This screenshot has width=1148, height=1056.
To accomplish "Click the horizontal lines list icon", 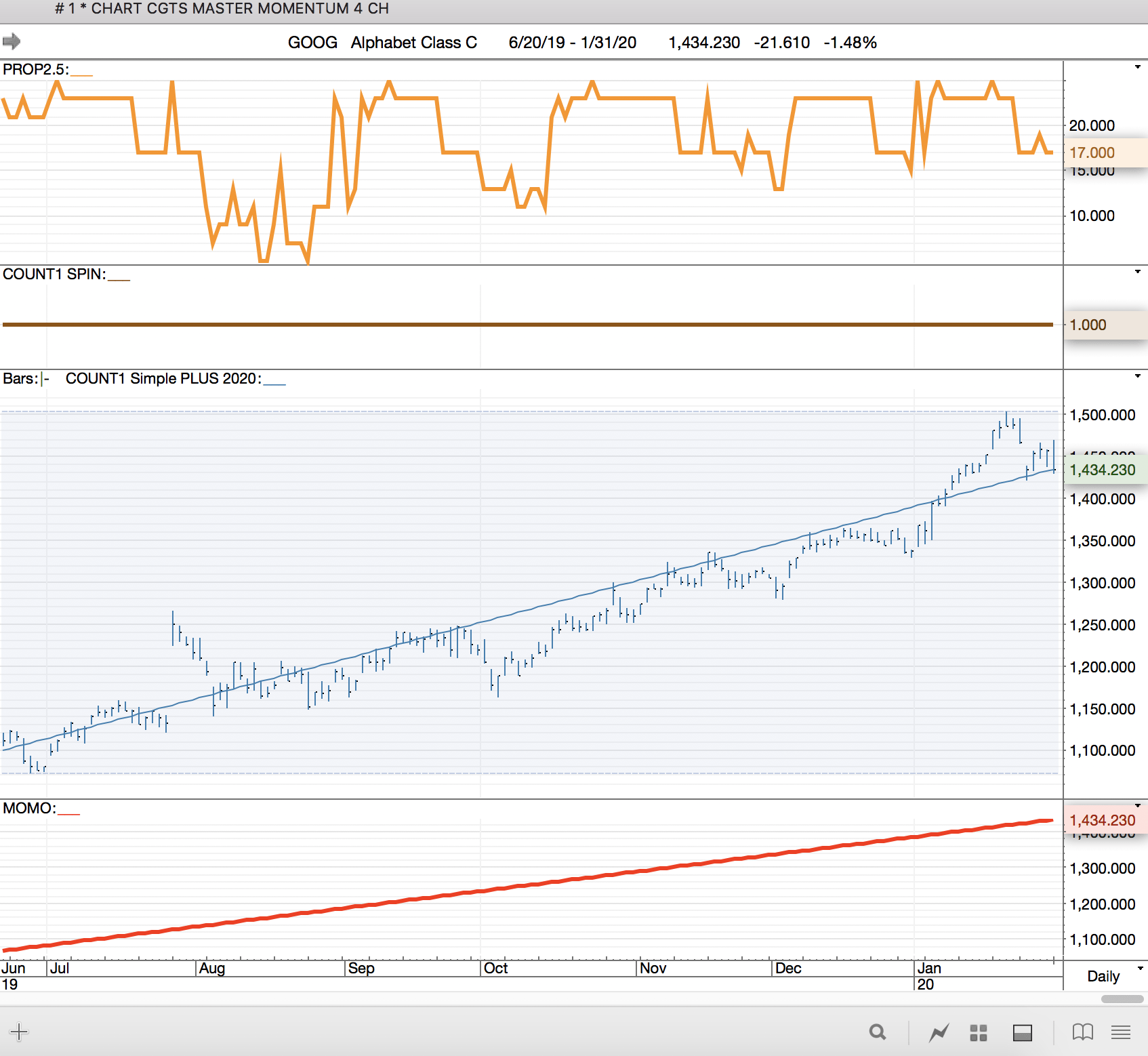I will coord(1121,1032).
